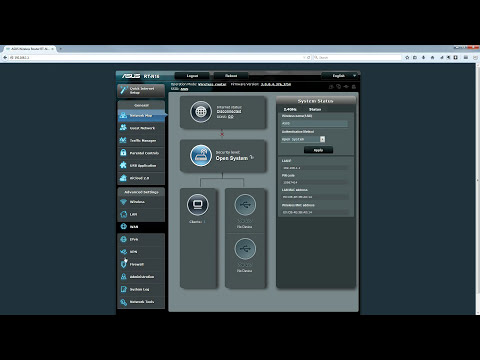The image size is (480, 360).
Task: Open VPN settings page
Action: coord(141,252)
